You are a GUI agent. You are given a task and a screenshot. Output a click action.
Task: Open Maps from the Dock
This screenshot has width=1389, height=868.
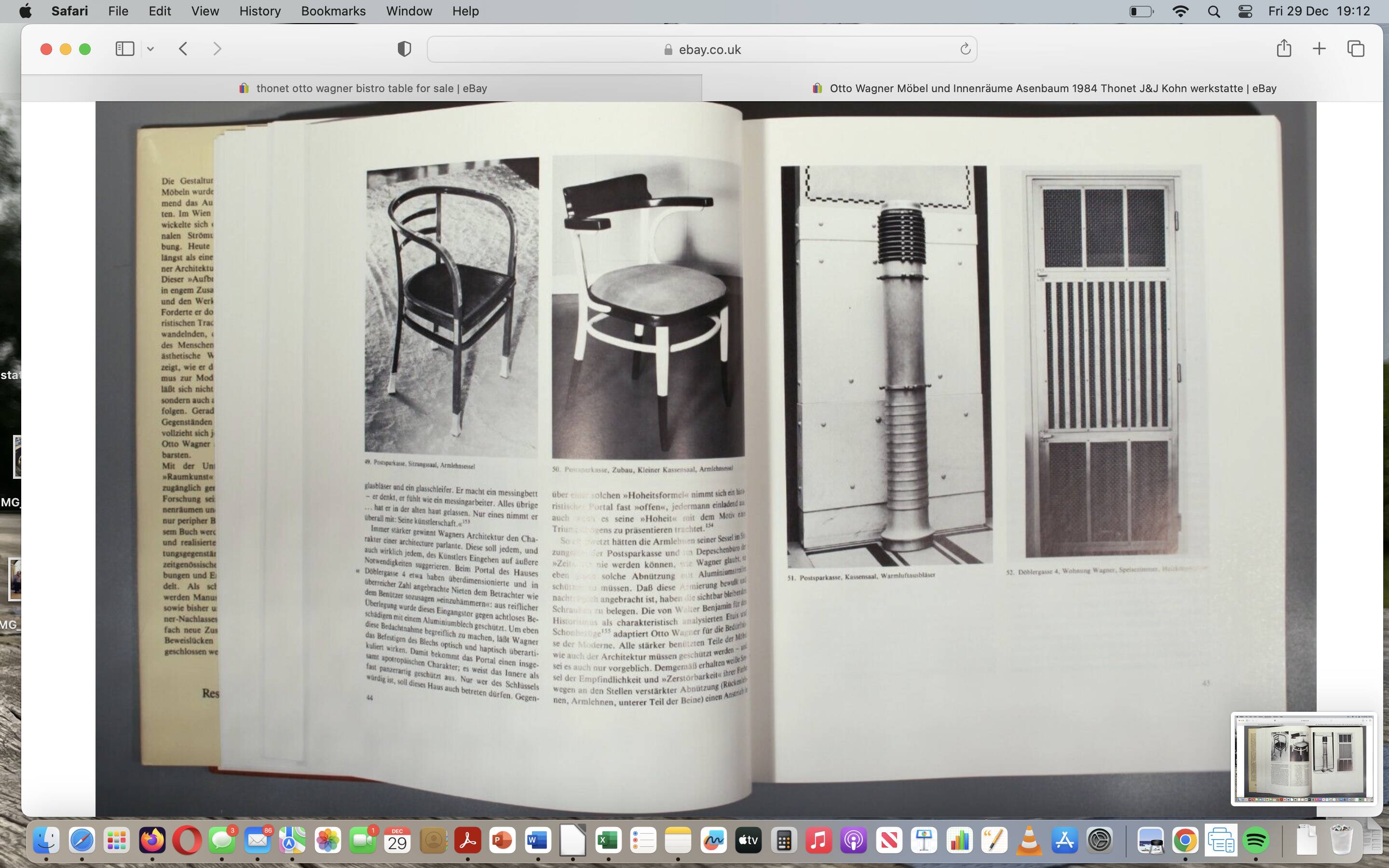[292, 841]
